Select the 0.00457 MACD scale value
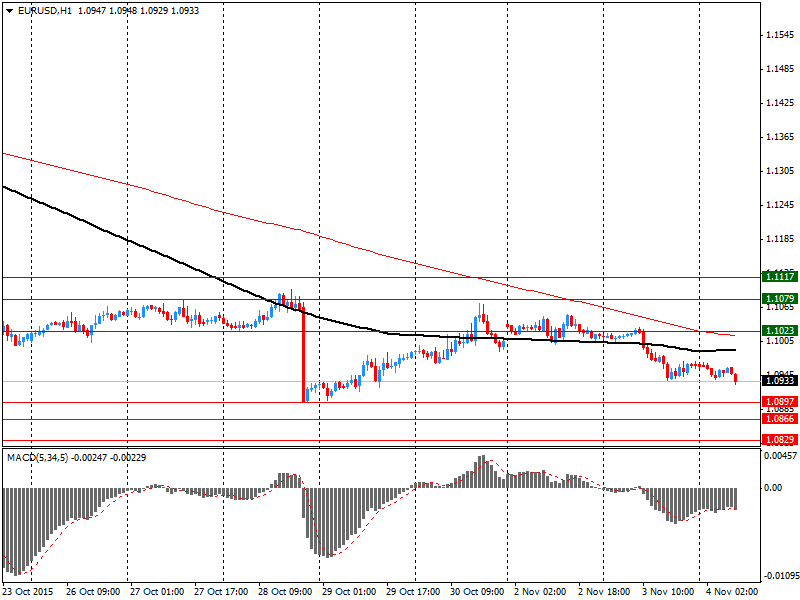The height and width of the screenshot is (600, 800). (780, 456)
